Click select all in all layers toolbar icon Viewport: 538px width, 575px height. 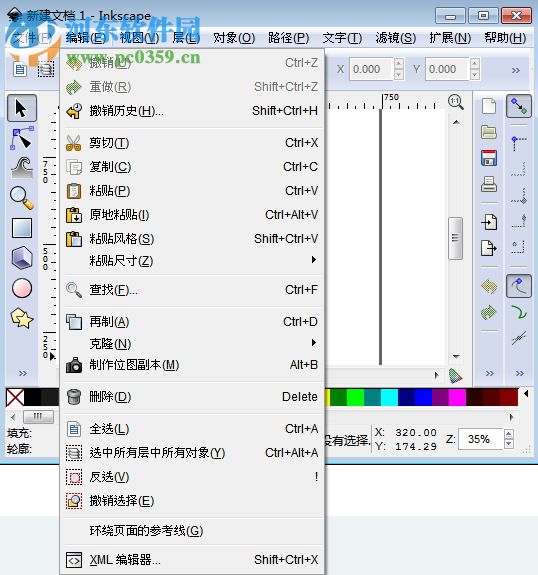click(46, 69)
